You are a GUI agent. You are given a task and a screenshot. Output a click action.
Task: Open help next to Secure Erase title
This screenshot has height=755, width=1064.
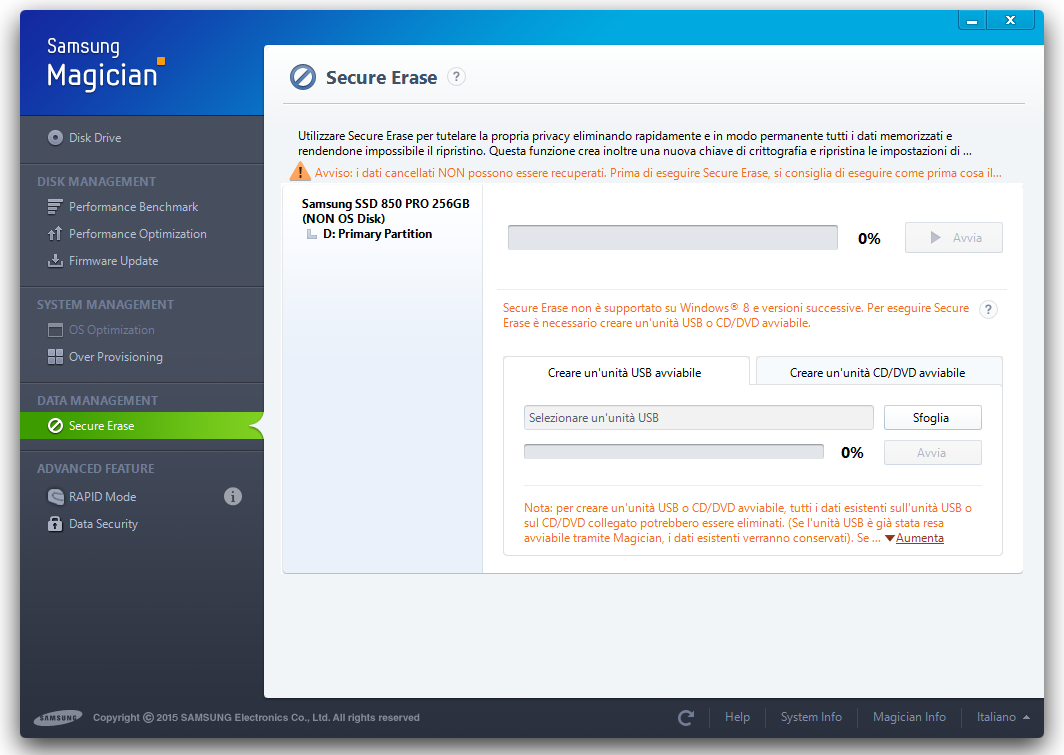(x=457, y=77)
